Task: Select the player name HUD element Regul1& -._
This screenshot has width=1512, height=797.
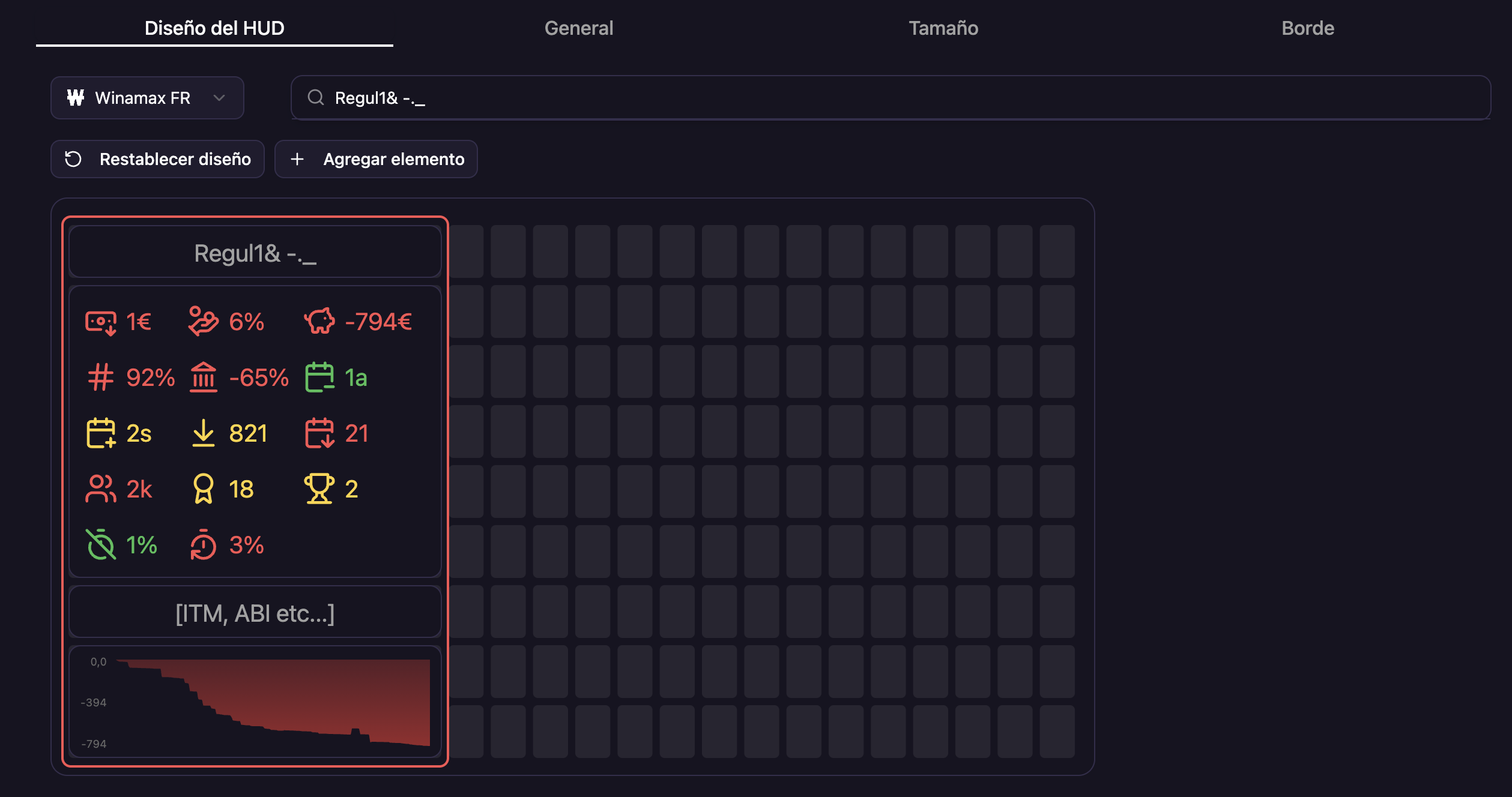Action: click(x=255, y=252)
